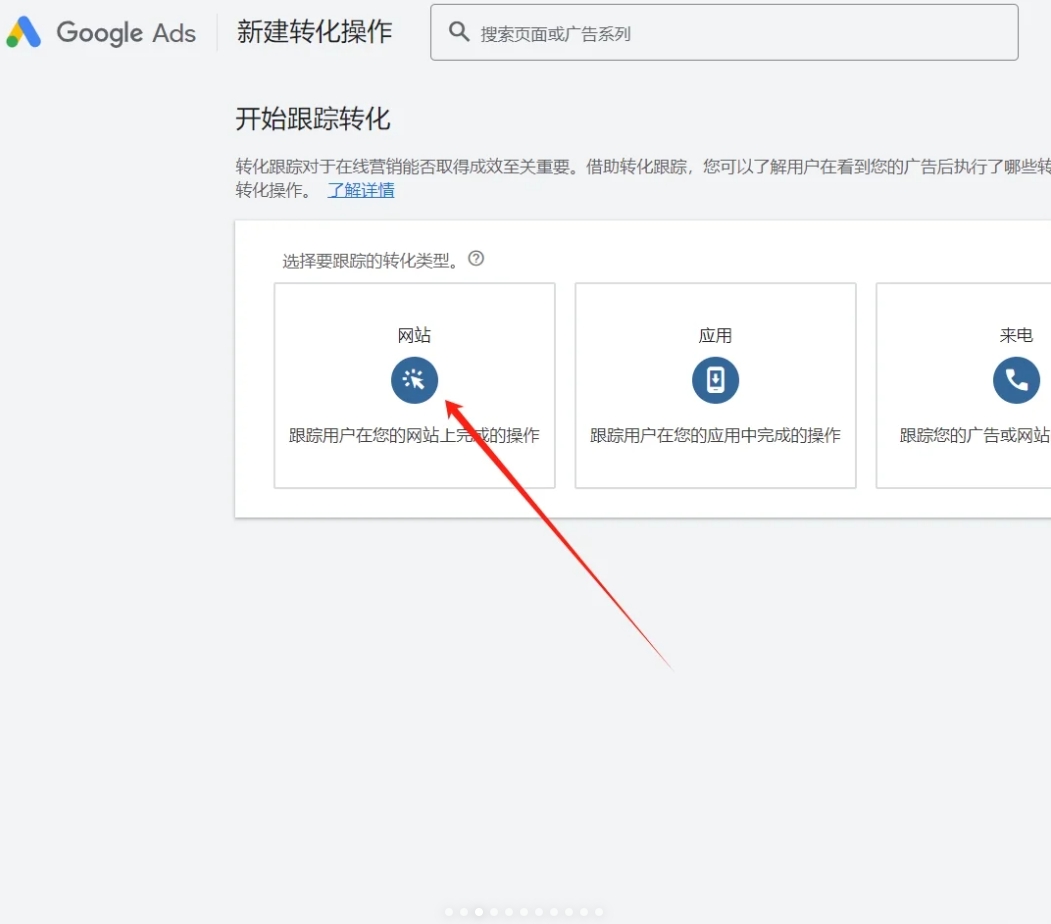
Task: Select the 应用 card title
Action: click(715, 336)
